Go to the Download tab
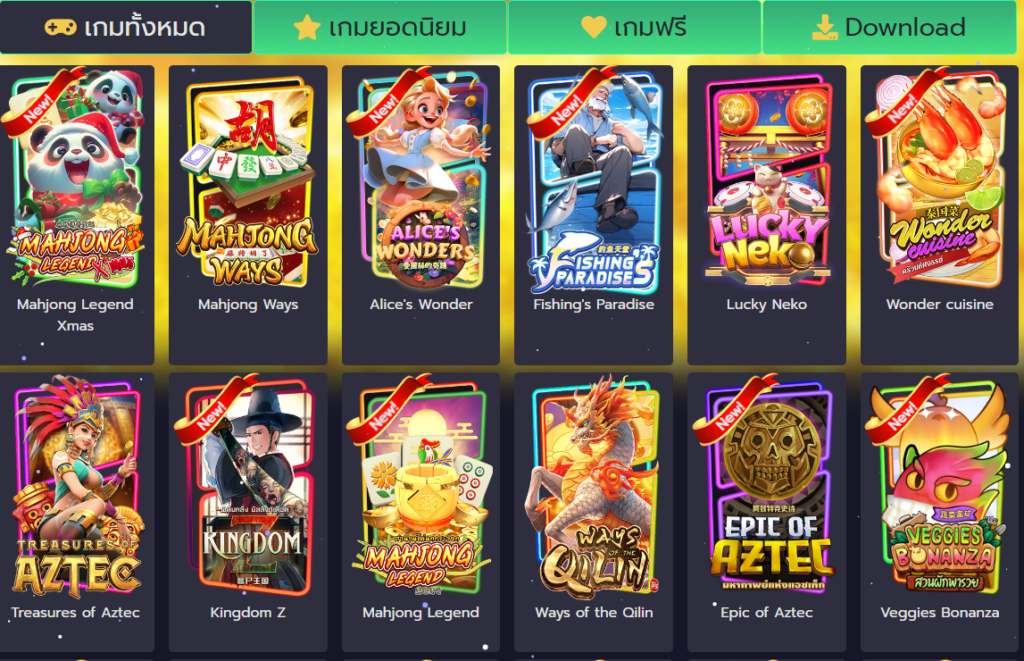The height and width of the screenshot is (661, 1024). click(889, 27)
